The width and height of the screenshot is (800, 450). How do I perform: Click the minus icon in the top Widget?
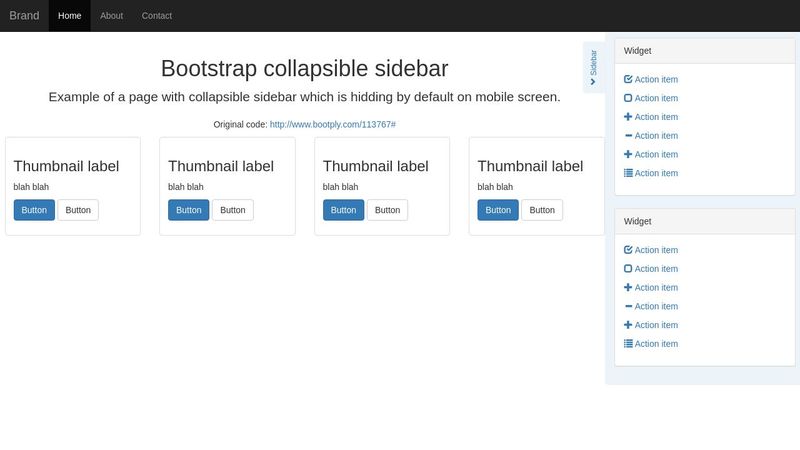coord(629,136)
